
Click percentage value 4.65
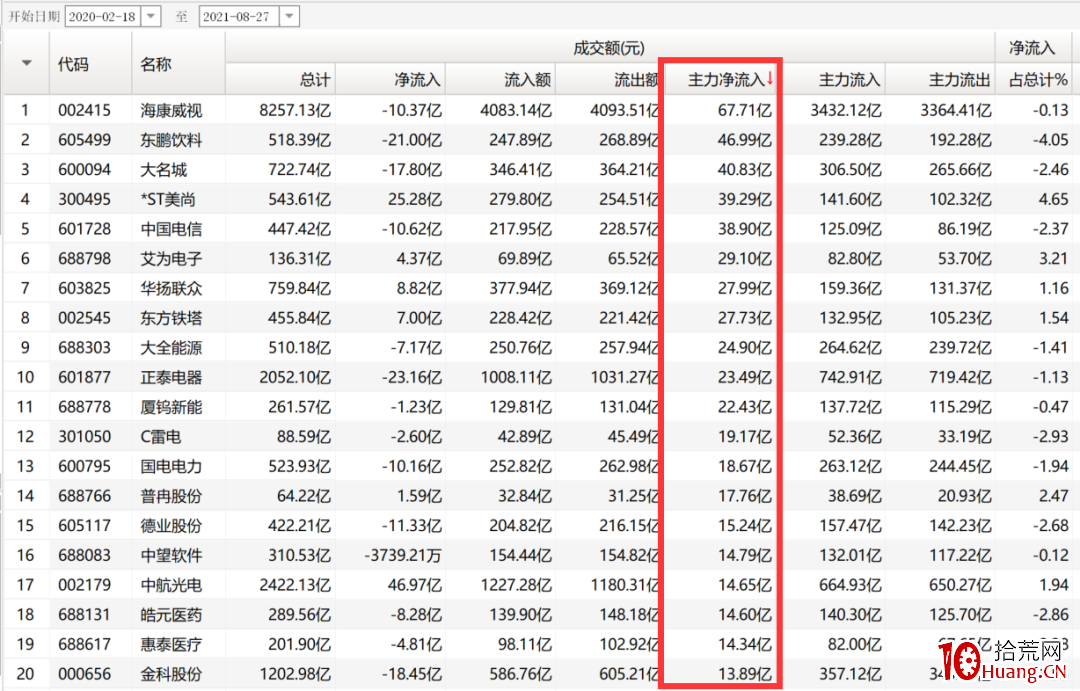pyautogui.click(x=1053, y=199)
